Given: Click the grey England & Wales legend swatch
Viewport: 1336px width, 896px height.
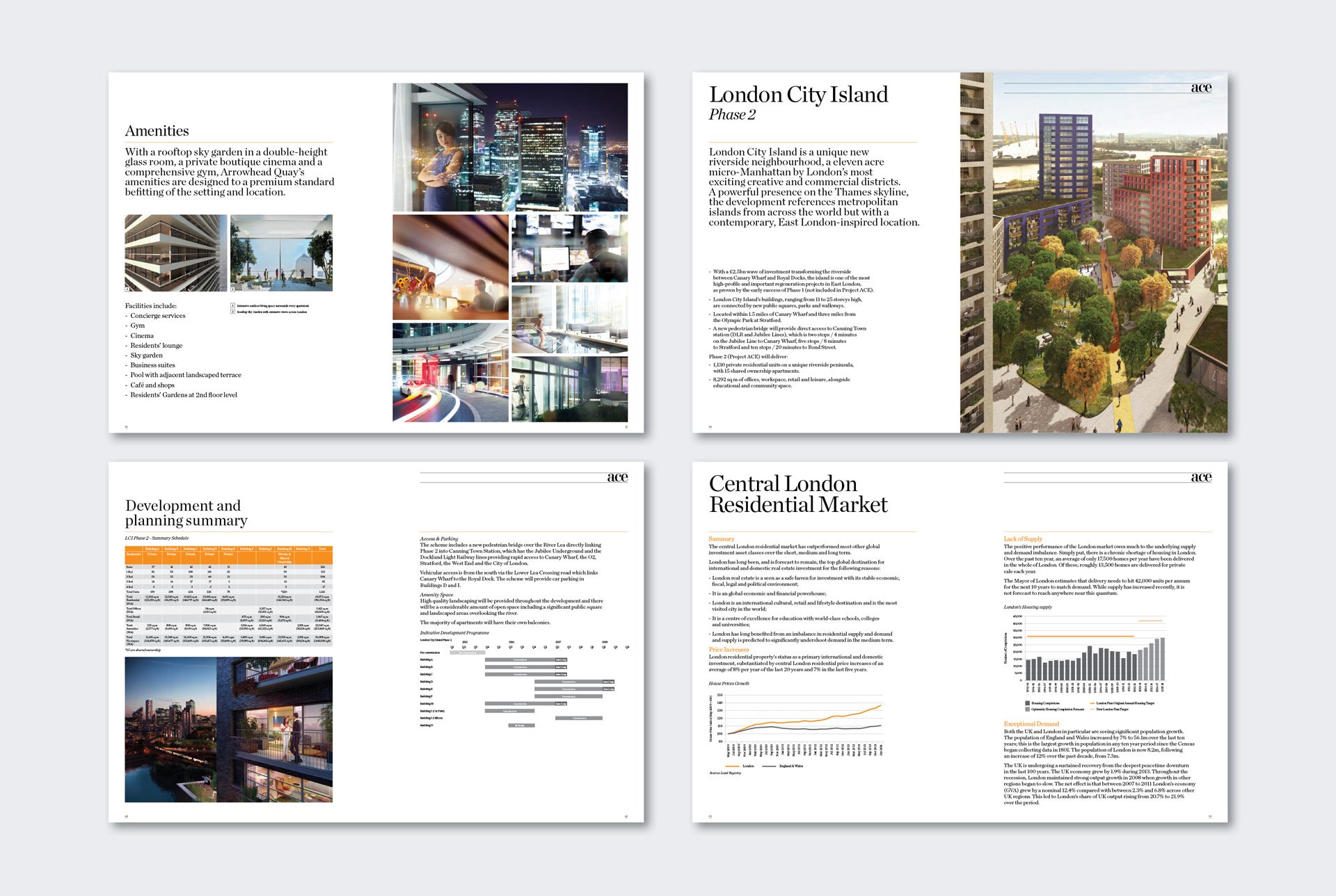Looking at the screenshot, I should (769, 766).
